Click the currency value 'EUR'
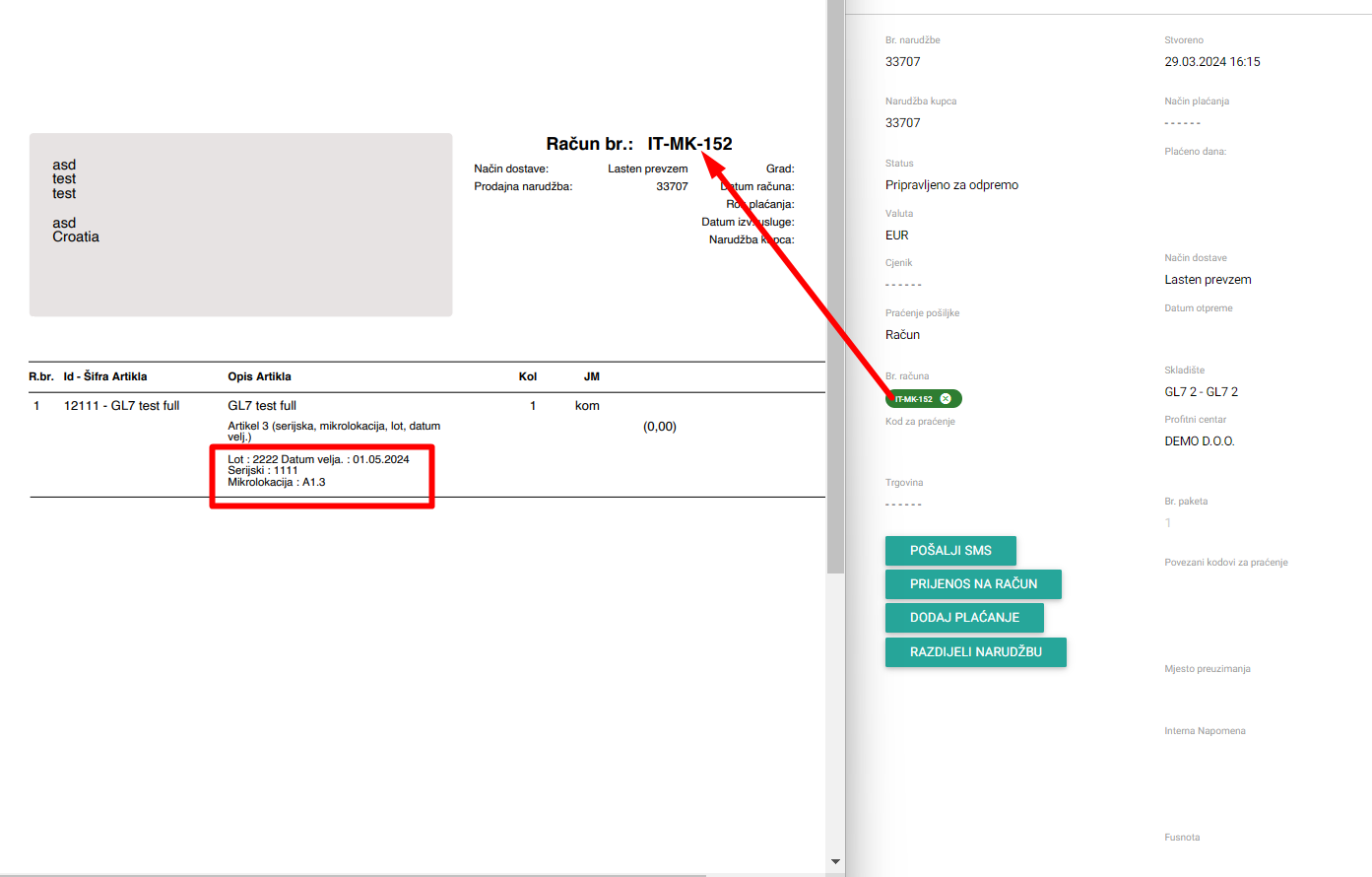This screenshot has width=1372, height=877. pos(896,236)
